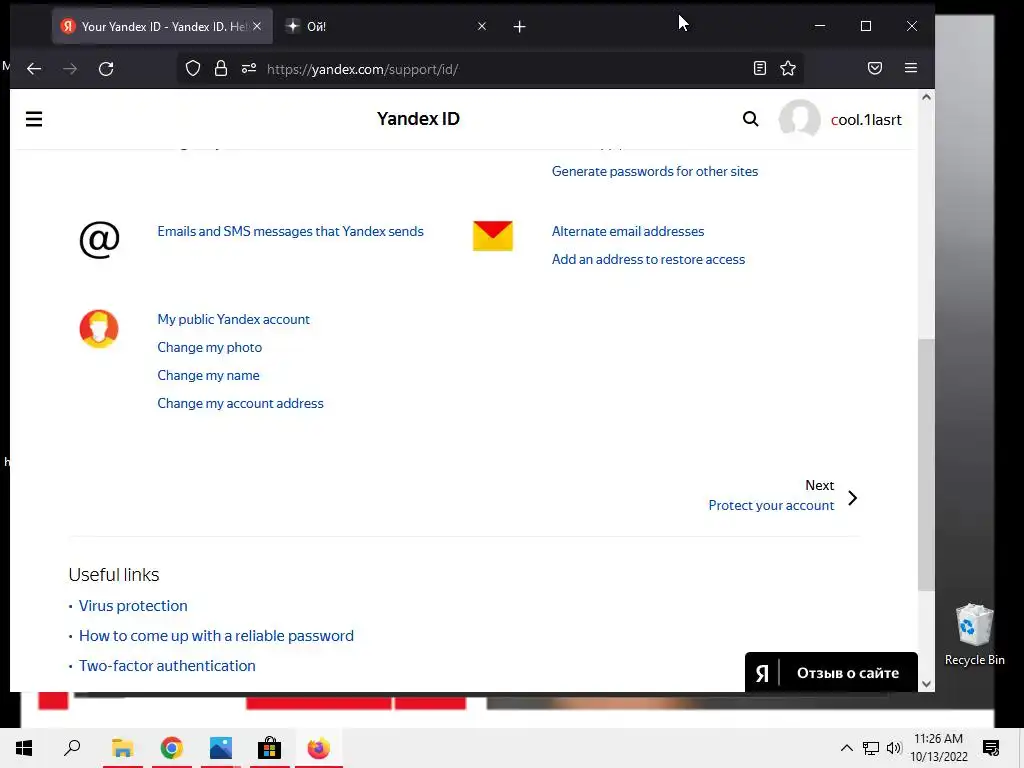1024x768 pixels.
Task: Click the search magnifier icon on Yandex ID
Action: pos(750,119)
